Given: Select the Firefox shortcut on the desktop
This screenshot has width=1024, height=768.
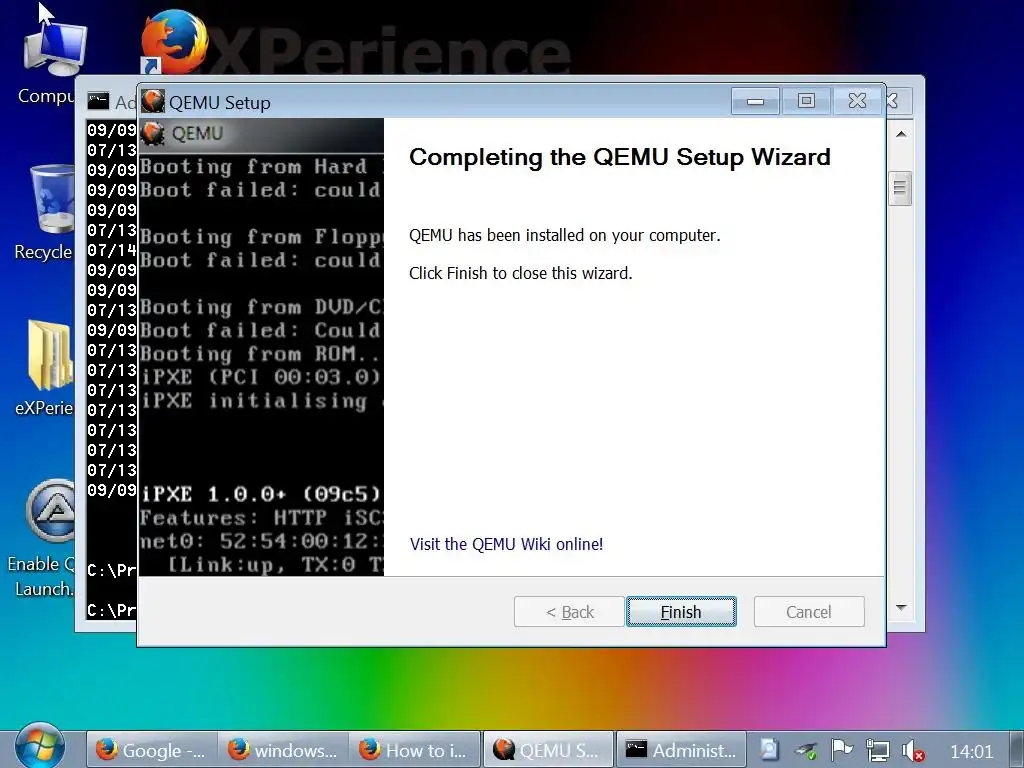Looking at the screenshot, I should coord(174,42).
